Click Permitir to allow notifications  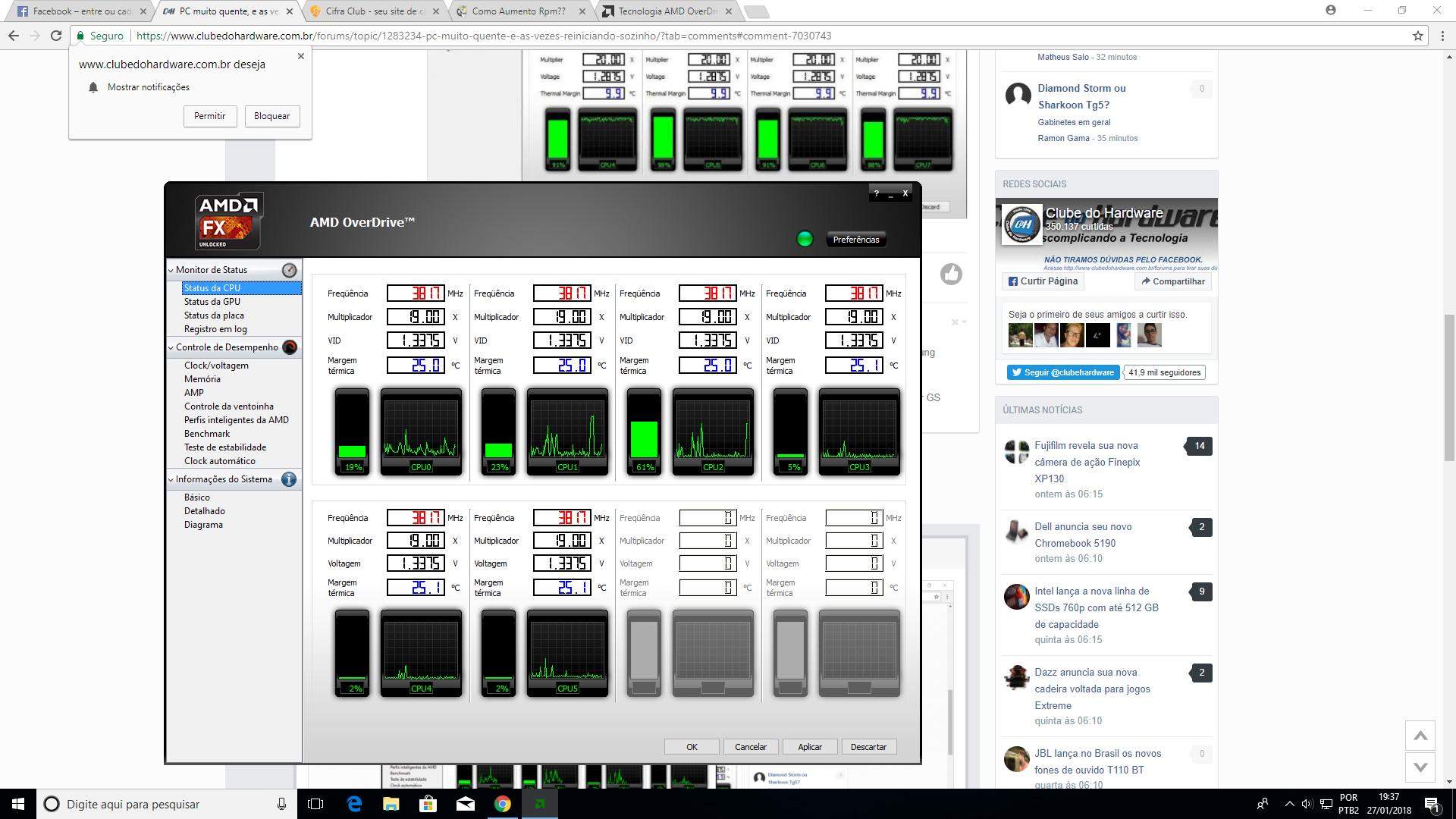coord(210,116)
